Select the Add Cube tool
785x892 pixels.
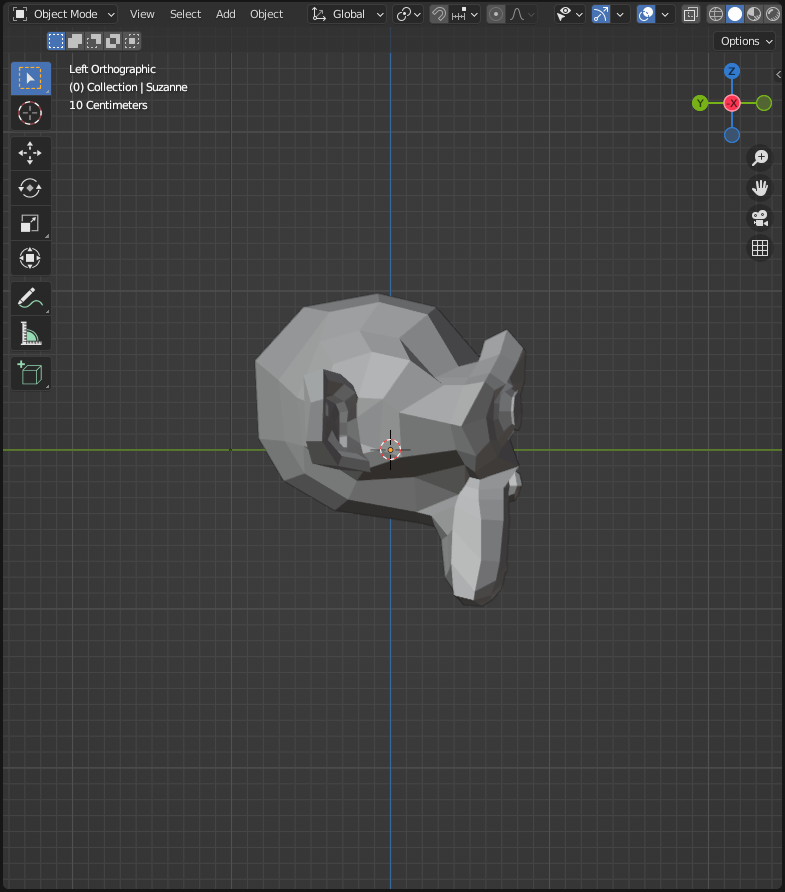tap(31, 374)
